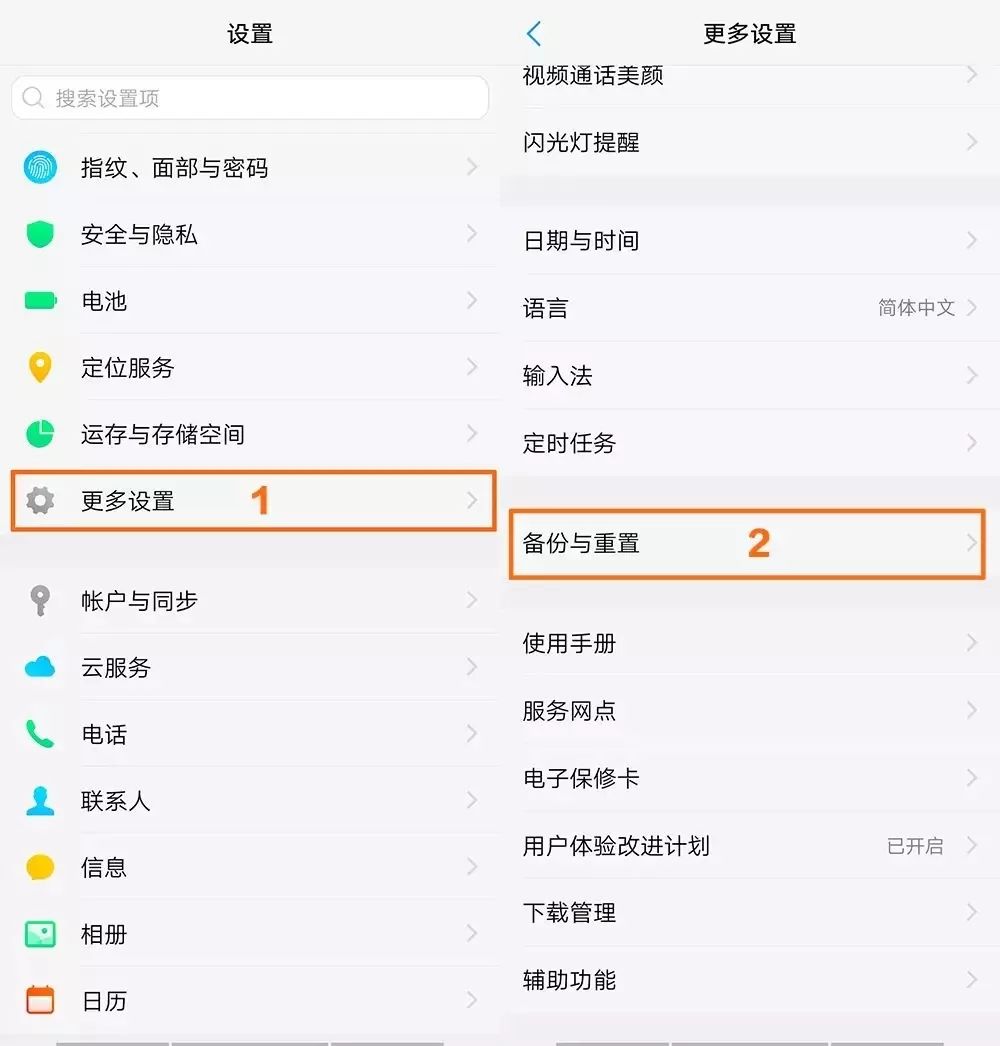Image resolution: width=1000 pixels, height=1046 pixels.
Task: Click the 搜索设置项 search field
Action: pos(249,98)
